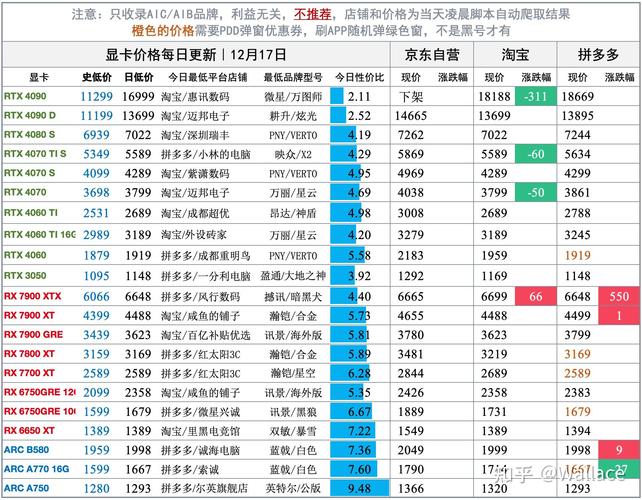Select the 'RX 7800 XT' row label
This screenshot has height=500, width=642.
pyautogui.click(x=29, y=354)
